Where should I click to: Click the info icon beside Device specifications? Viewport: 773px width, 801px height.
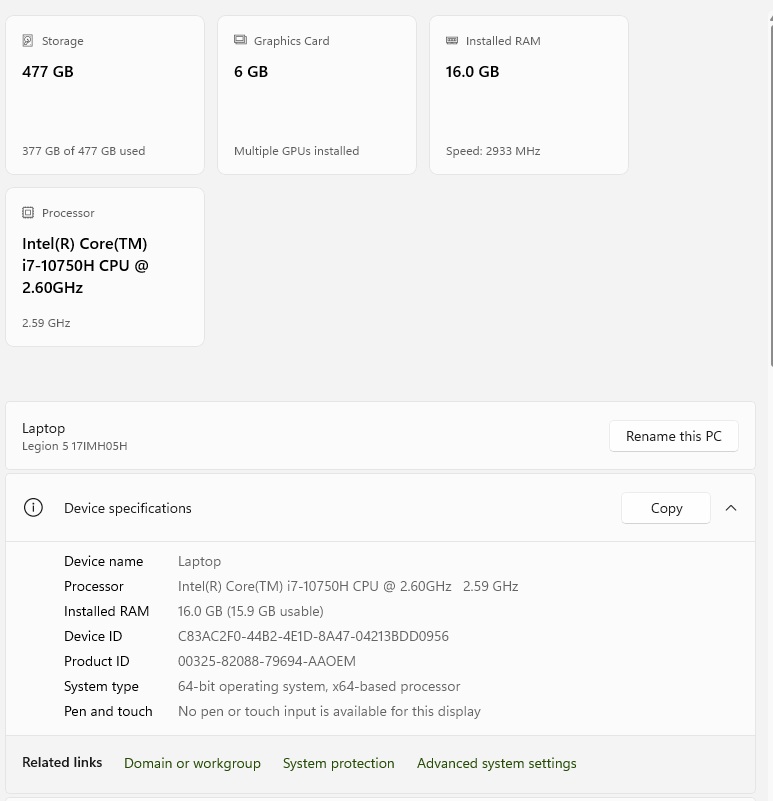(x=33, y=508)
